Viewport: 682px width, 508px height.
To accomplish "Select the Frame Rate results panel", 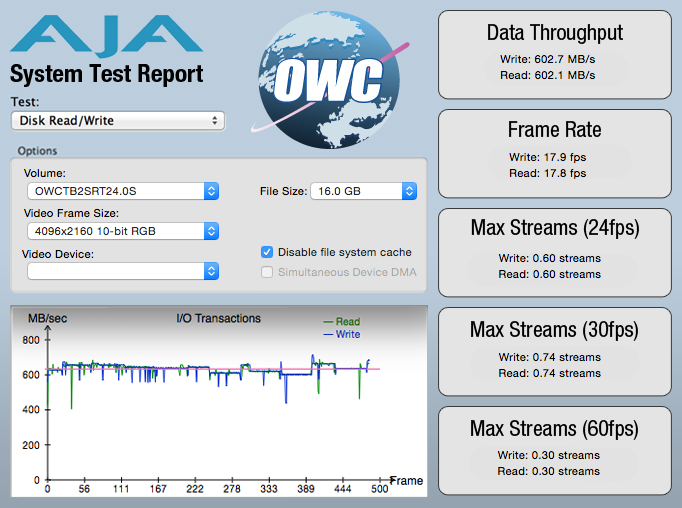I will (554, 153).
